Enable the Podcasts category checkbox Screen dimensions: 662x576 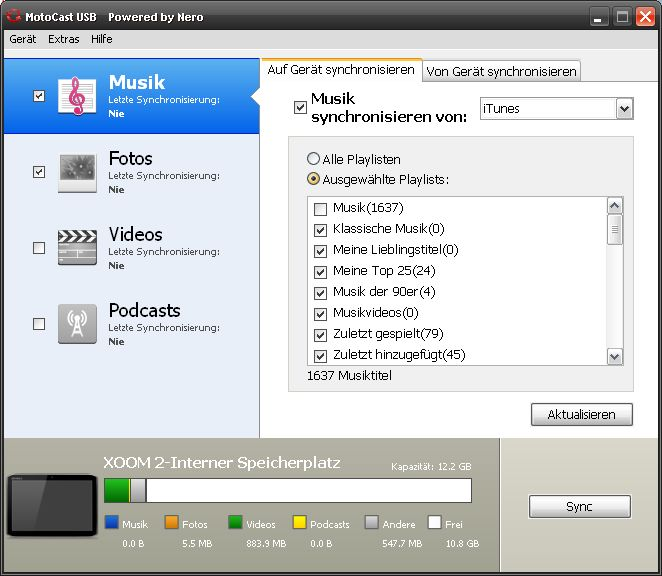pos(39,324)
